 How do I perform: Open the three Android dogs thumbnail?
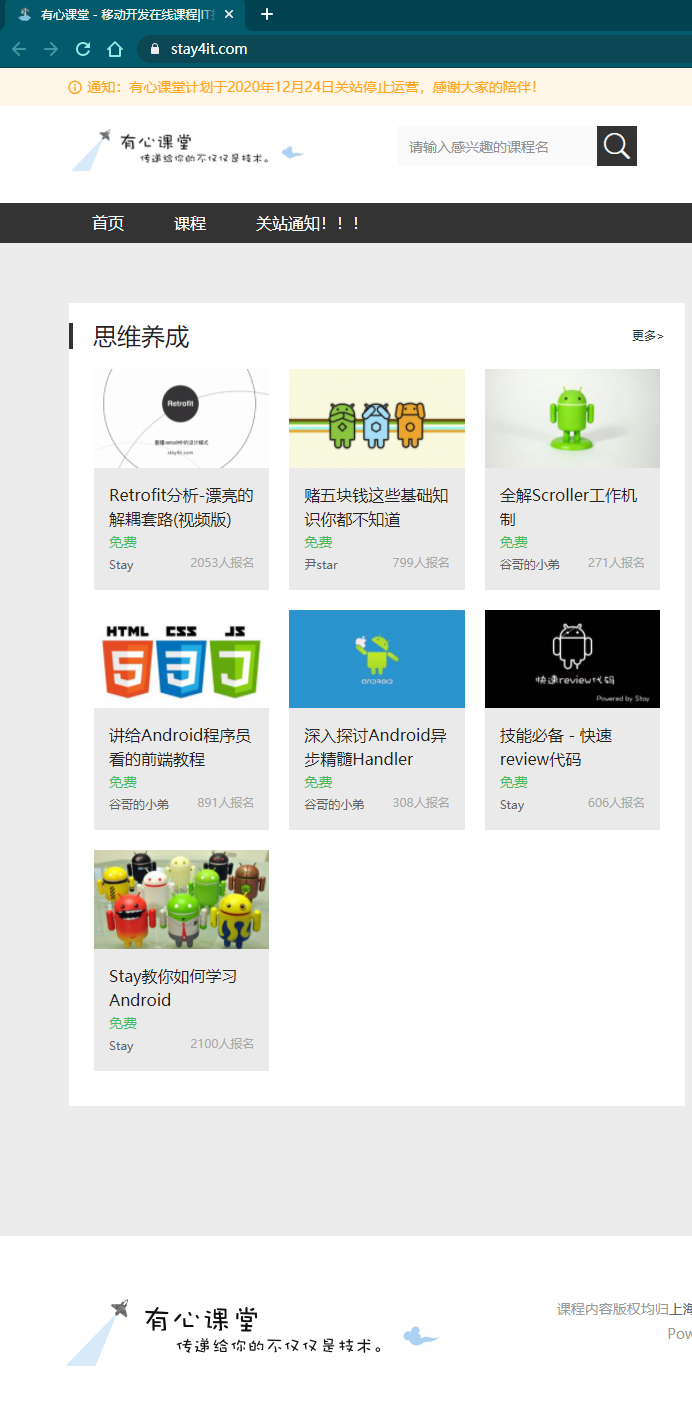tap(377, 418)
